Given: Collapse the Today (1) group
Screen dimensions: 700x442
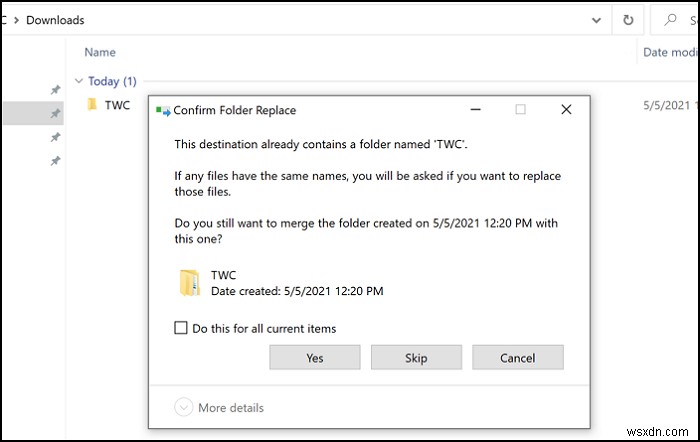Looking at the screenshot, I should (80, 81).
